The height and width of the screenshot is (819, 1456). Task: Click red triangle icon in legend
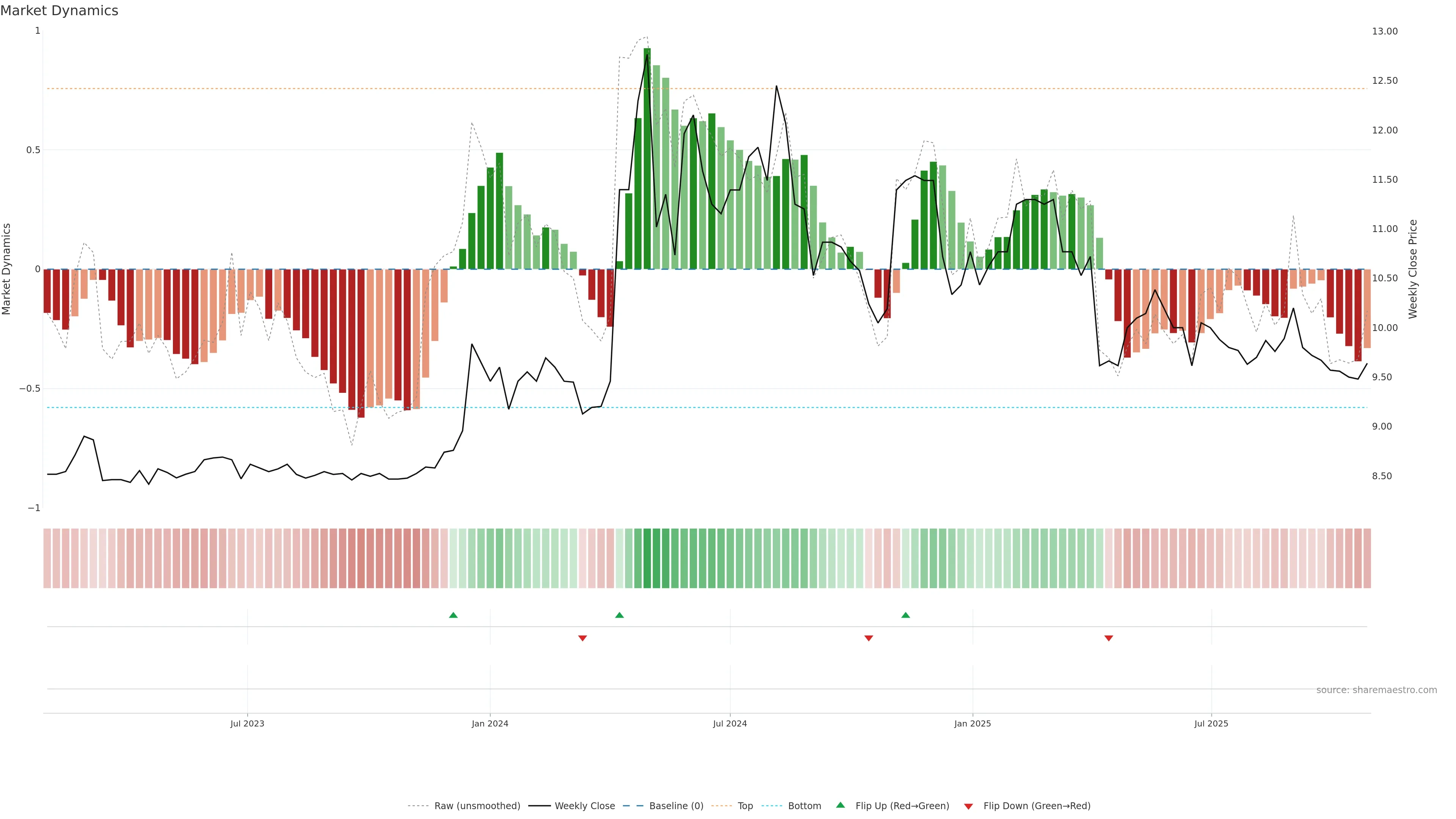point(968,806)
